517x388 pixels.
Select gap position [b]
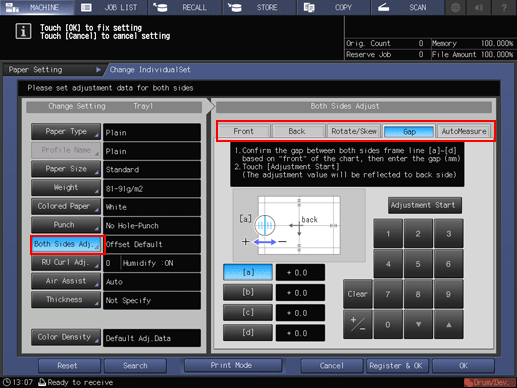click(248, 292)
